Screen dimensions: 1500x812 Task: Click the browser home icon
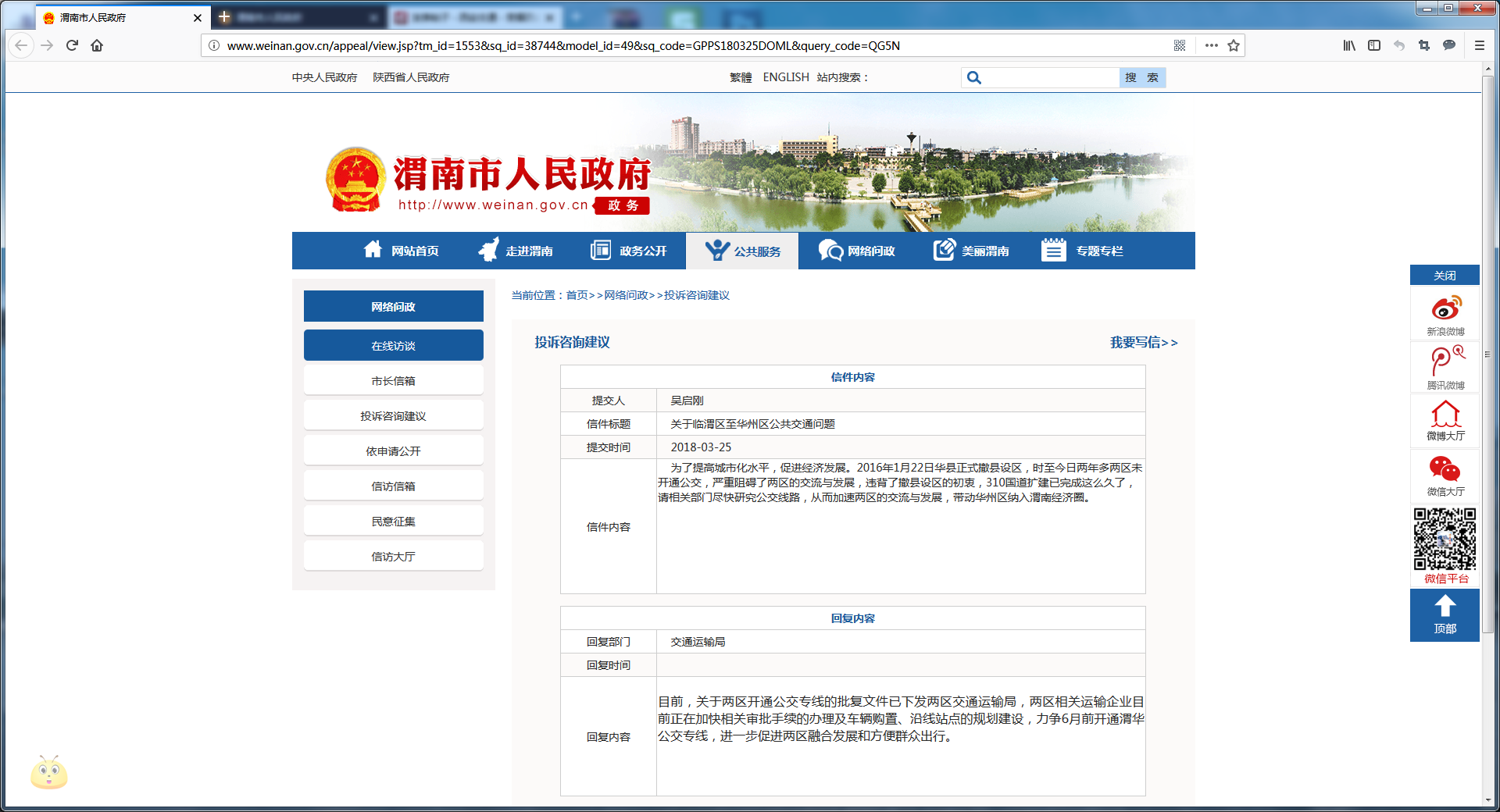[97, 45]
